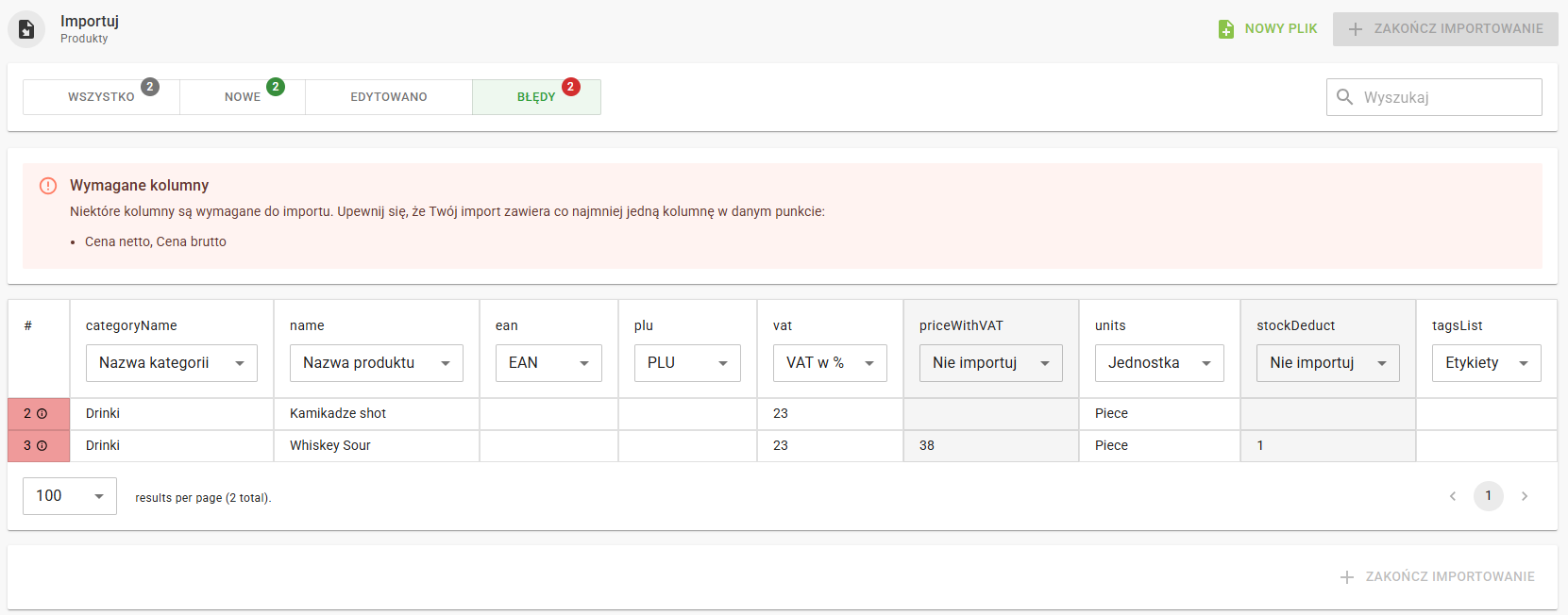Open the stockDeduct Nie importuj dropdown
The height and width of the screenshot is (615, 1568).
(1327, 363)
